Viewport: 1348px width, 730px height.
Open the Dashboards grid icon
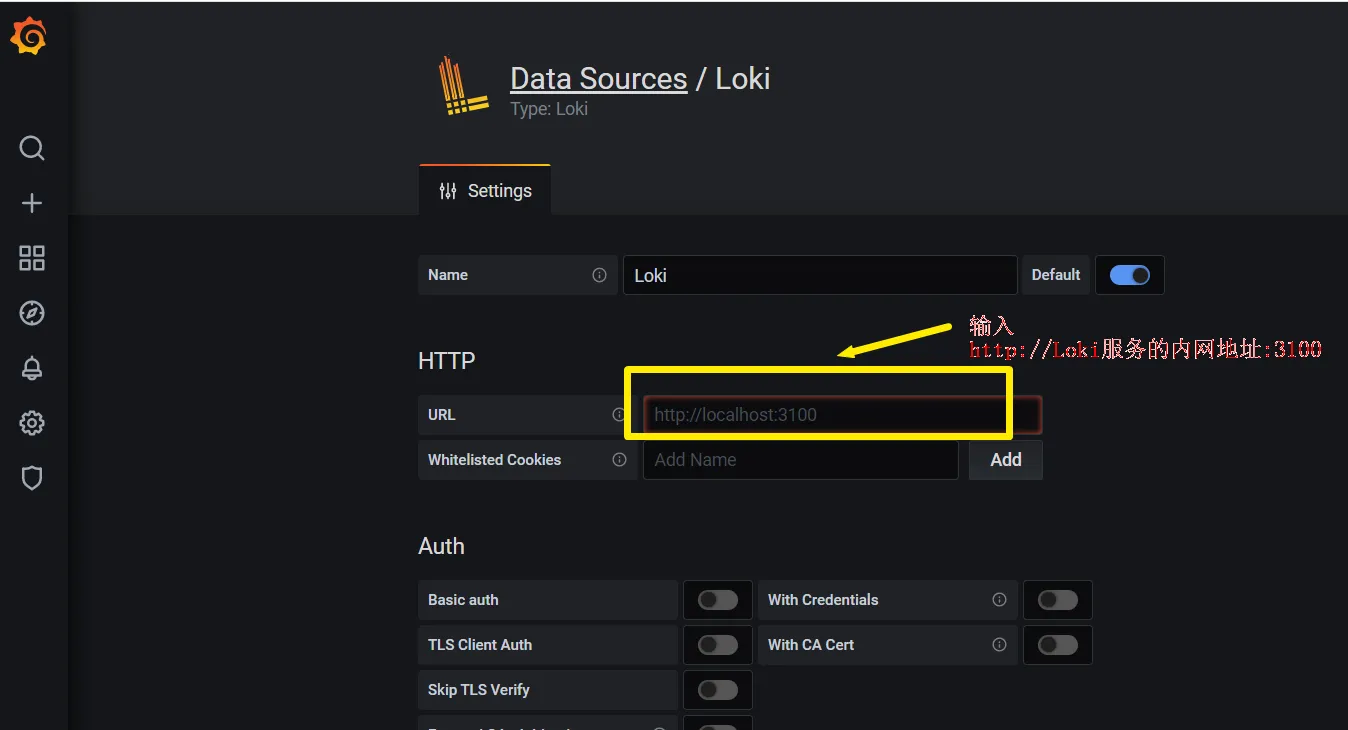tap(32, 258)
